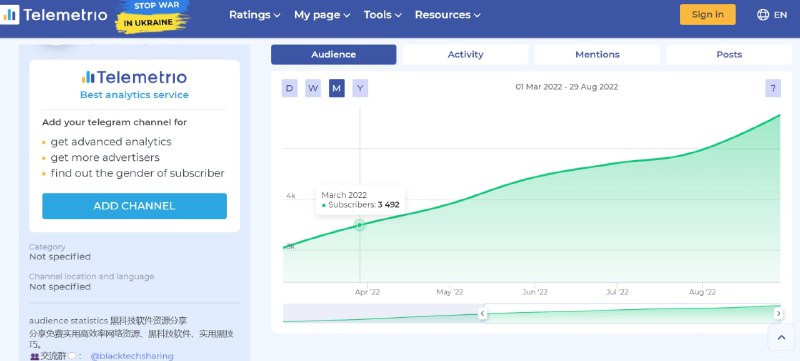The width and height of the screenshot is (800, 361).
Task: Click the Channel location and language label
Action: [x=91, y=276]
